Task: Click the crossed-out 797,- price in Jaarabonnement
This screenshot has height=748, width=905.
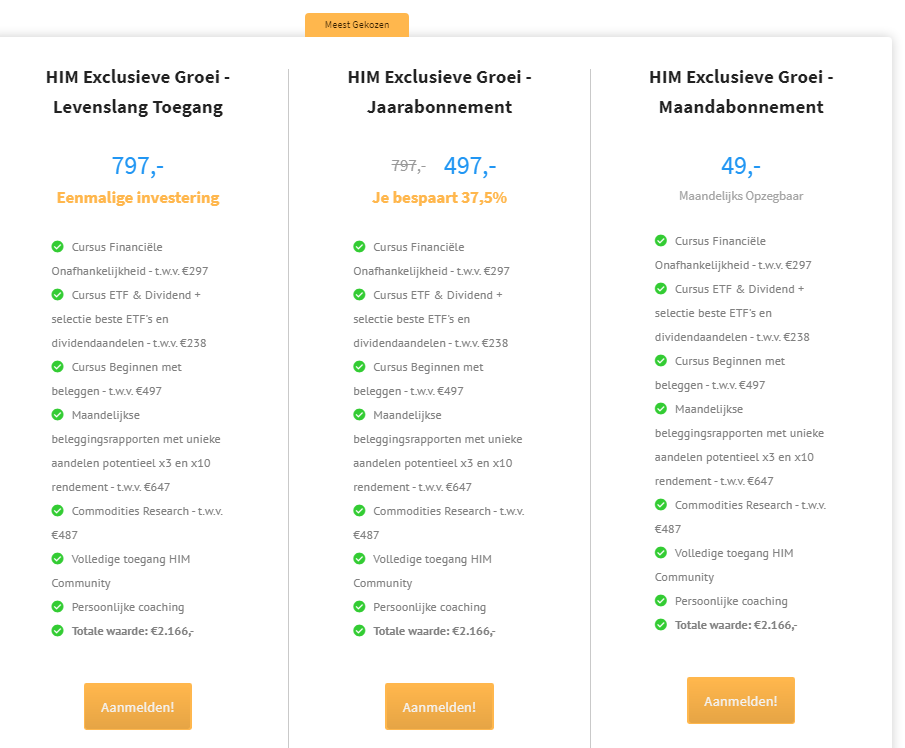Action: (x=408, y=166)
